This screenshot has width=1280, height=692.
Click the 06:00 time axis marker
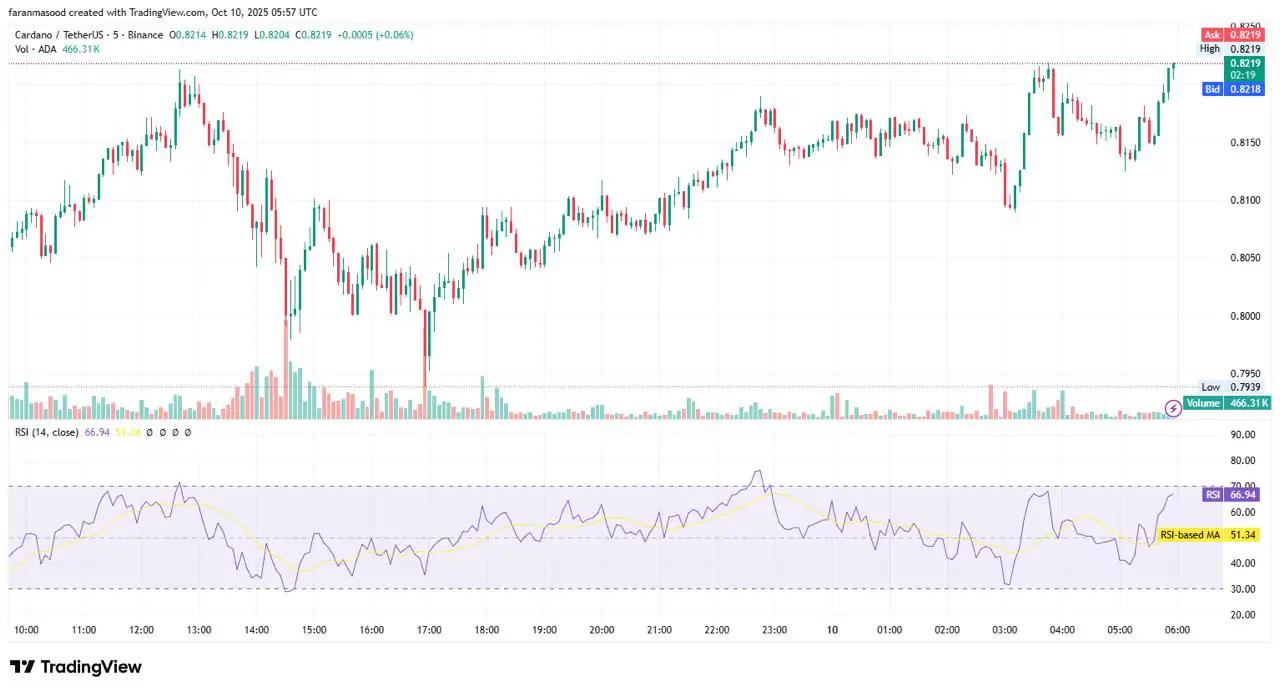click(x=1177, y=630)
